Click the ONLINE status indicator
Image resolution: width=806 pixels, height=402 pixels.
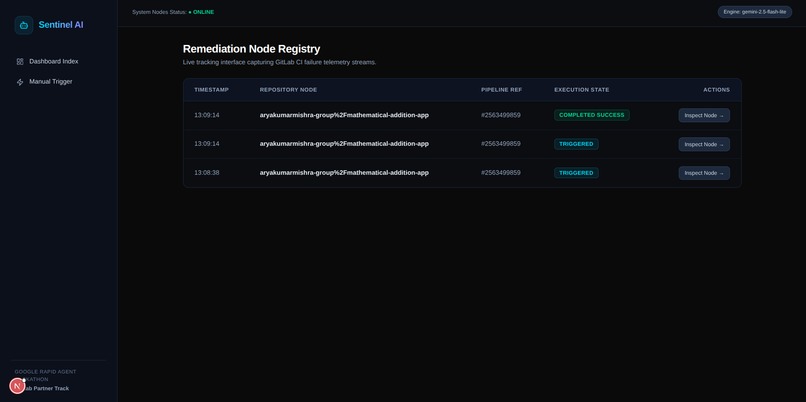pos(201,12)
